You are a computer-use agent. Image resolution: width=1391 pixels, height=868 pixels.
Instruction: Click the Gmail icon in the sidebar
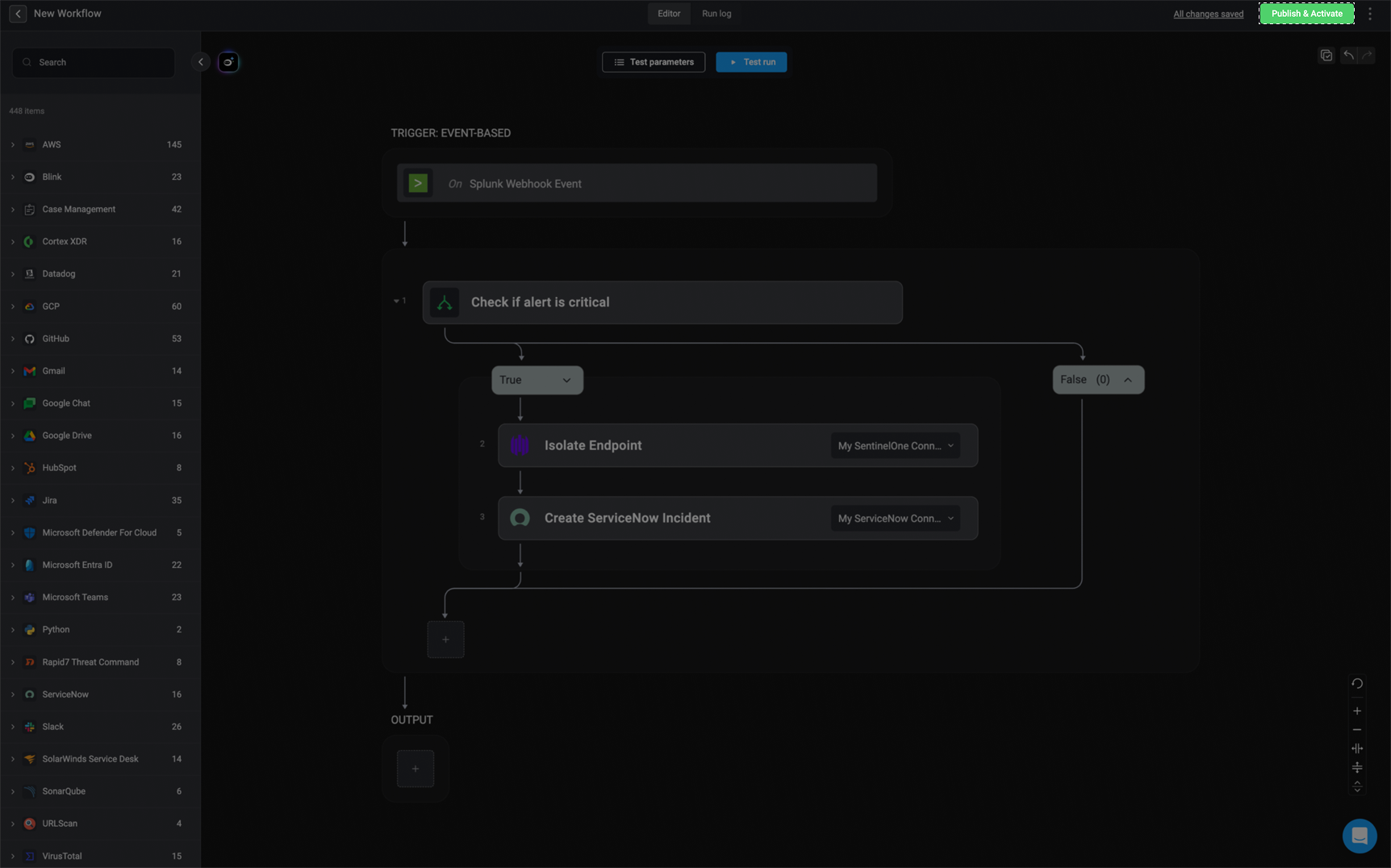(x=30, y=371)
